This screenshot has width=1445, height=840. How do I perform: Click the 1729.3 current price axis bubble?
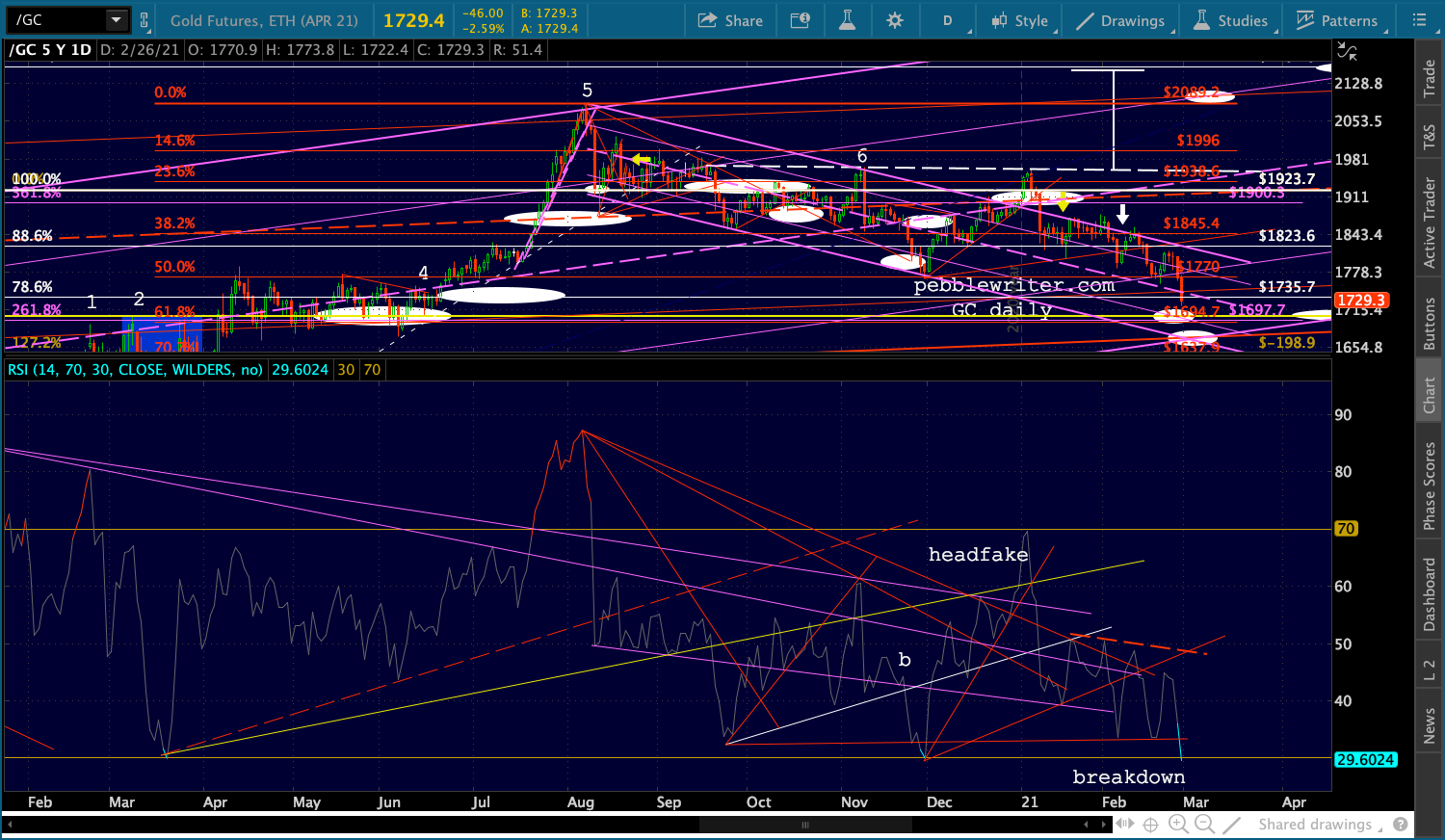(1361, 301)
